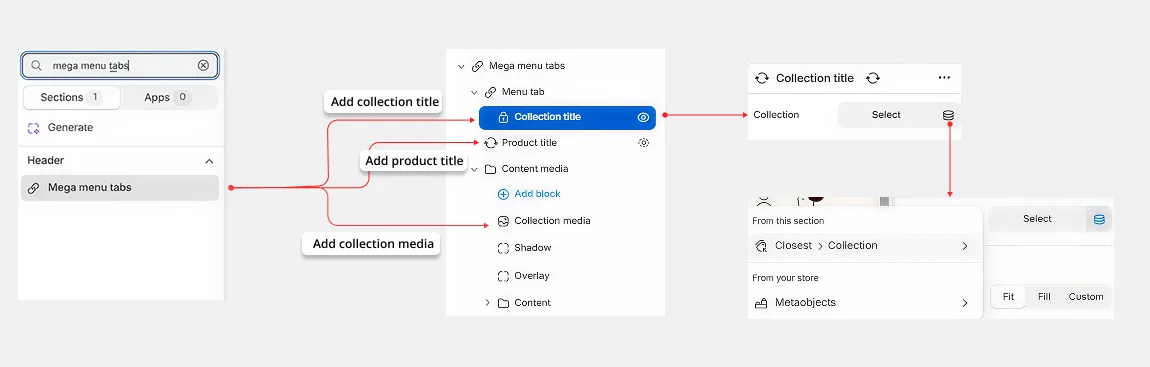Click the Generate sparkle icon

33,128
